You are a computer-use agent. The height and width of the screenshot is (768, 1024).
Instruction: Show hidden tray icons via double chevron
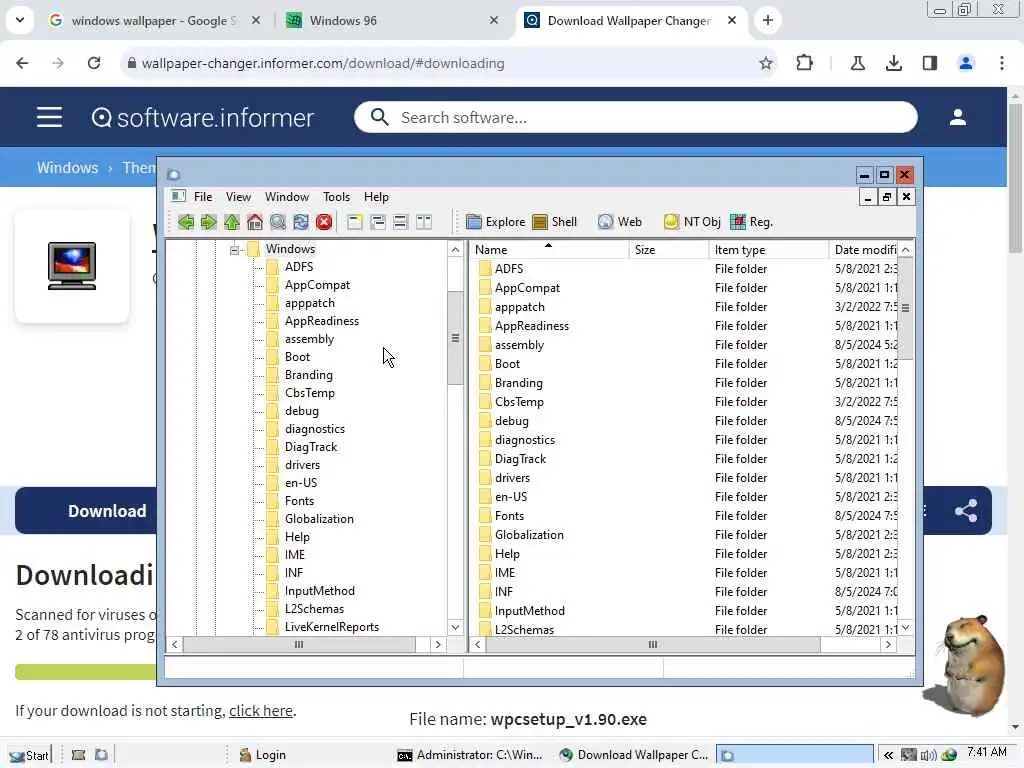click(888, 755)
